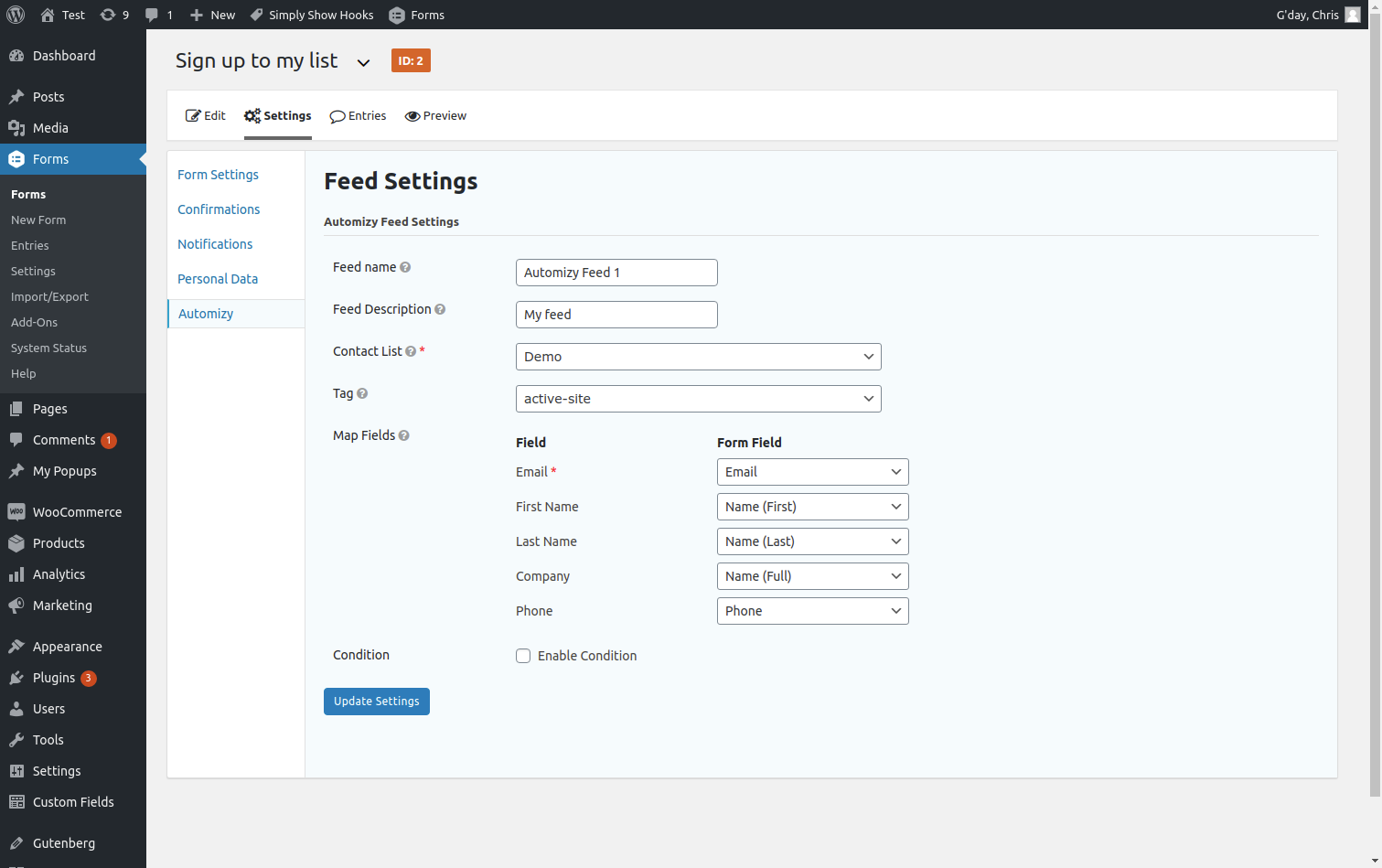Screen dimensions: 1382x868
Task: Click into the Feed Description input field
Action: (616, 315)
